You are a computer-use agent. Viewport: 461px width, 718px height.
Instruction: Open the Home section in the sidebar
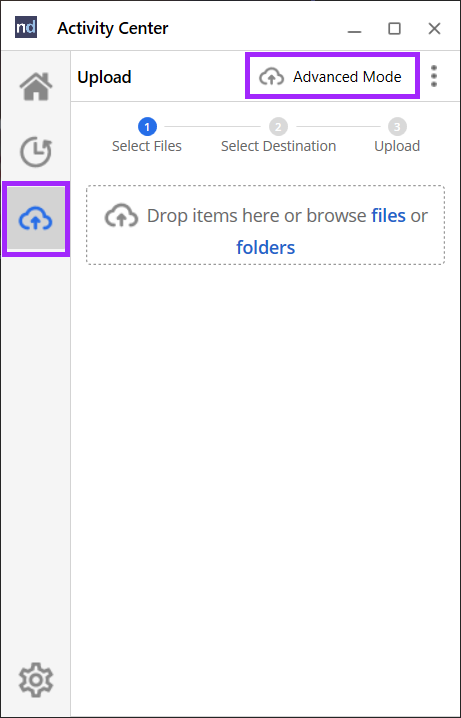point(36,86)
